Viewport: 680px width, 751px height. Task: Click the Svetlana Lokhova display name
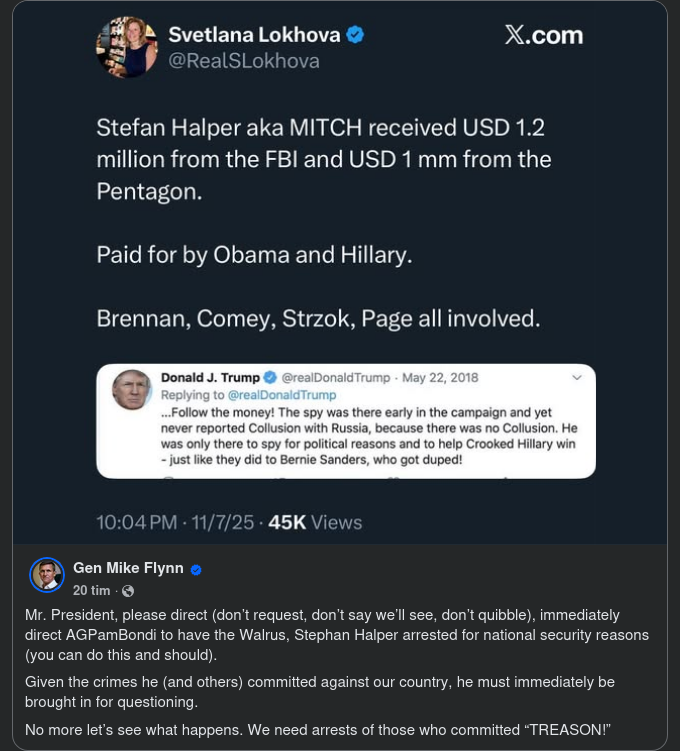pyautogui.click(x=254, y=35)
